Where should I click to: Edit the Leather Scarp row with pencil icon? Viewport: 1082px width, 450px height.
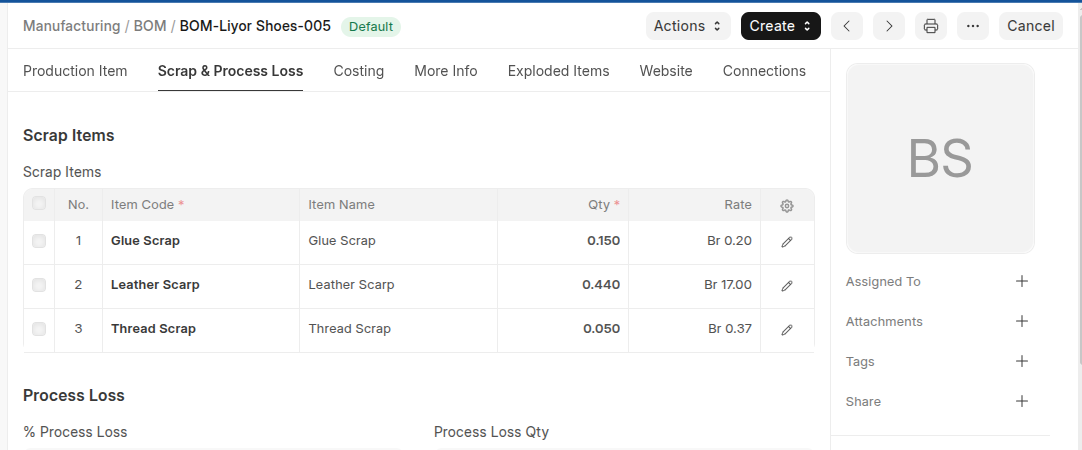point(787,286)
